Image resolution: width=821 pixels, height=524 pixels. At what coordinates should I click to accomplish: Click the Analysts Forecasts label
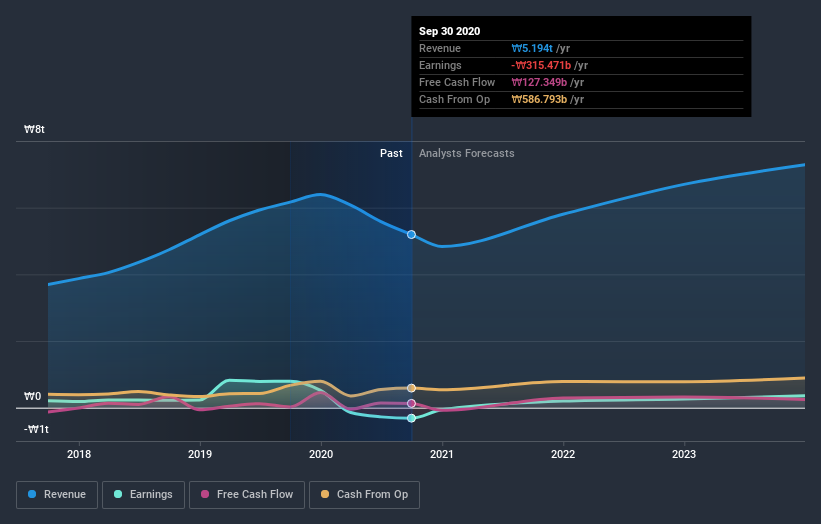coord(467,153)
